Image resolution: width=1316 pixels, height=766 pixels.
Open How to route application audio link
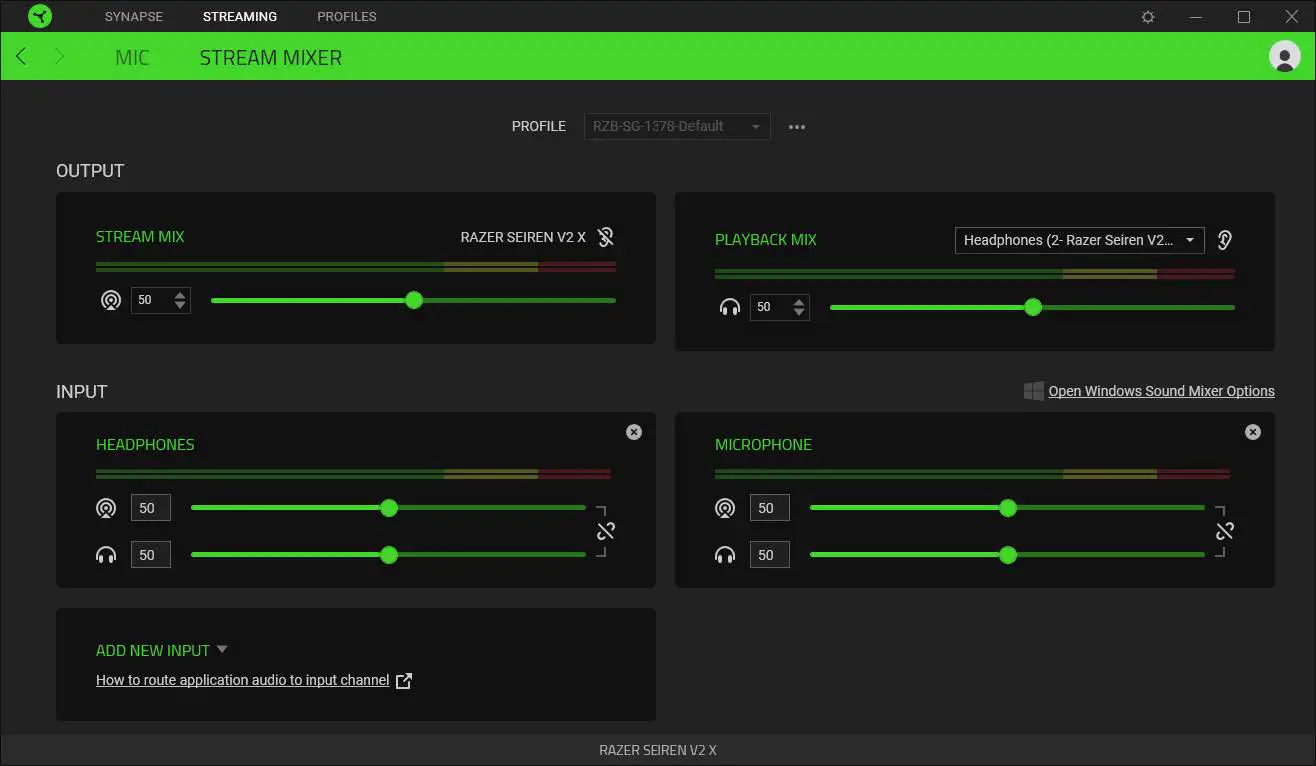tap(243, 680)
